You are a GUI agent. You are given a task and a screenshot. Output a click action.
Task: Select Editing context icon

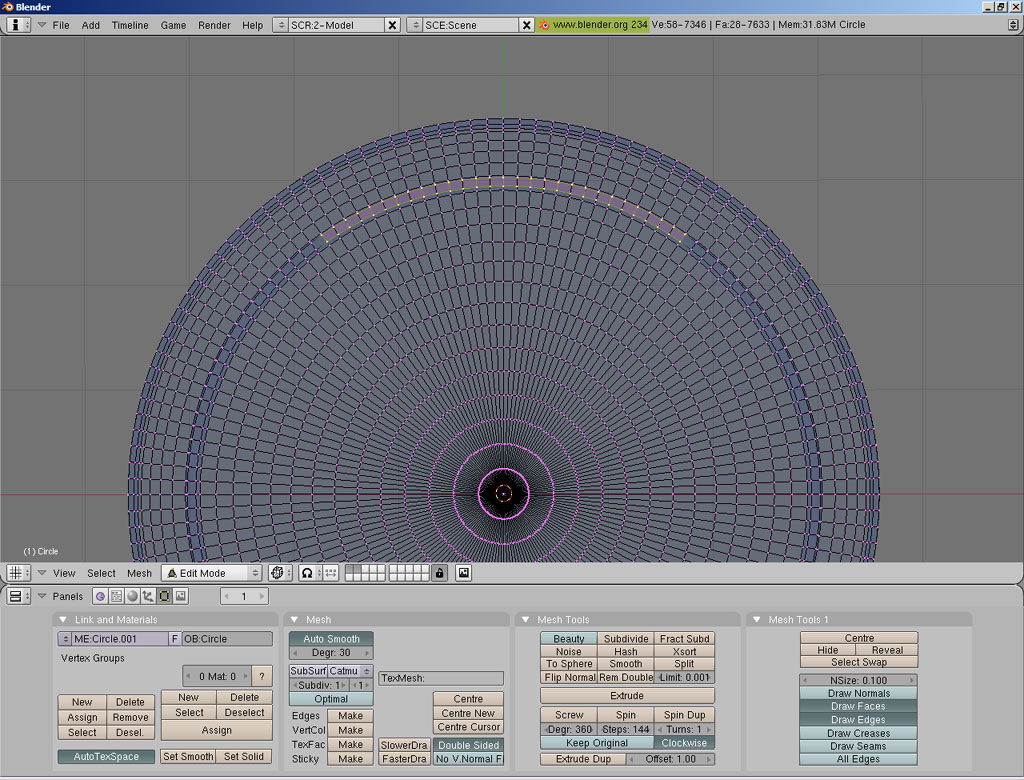[165, 596]
